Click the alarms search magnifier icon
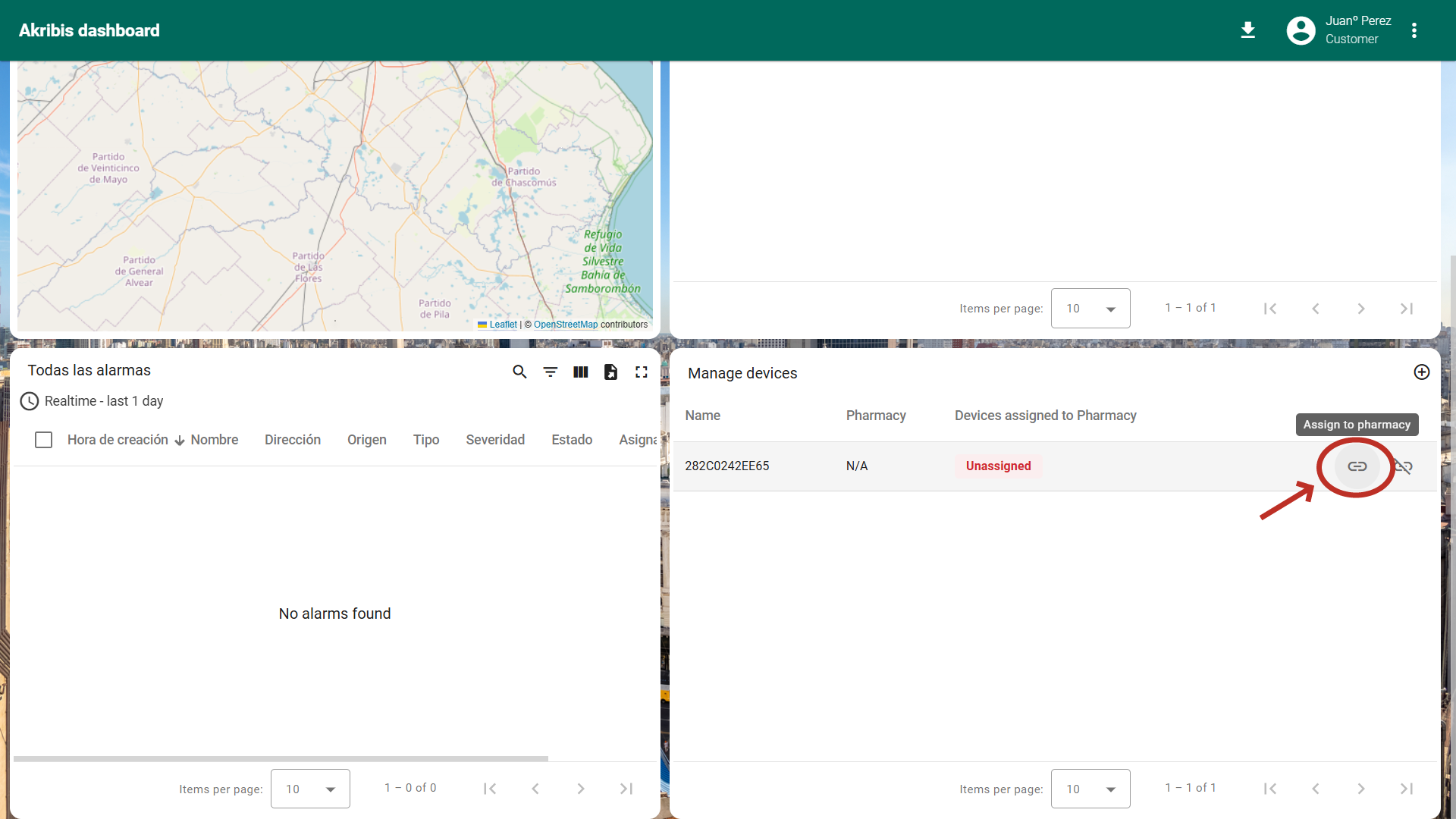The height and width of the screenshot is (819, 1456). click(x=519, y=372)
